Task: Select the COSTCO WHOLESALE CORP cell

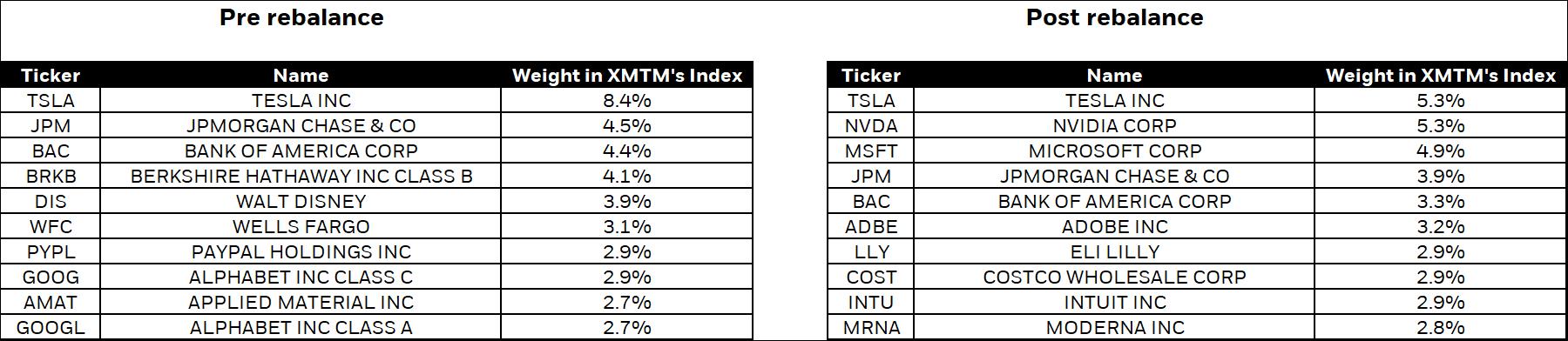Action: pyautogui.click(x=1114, y=277)
